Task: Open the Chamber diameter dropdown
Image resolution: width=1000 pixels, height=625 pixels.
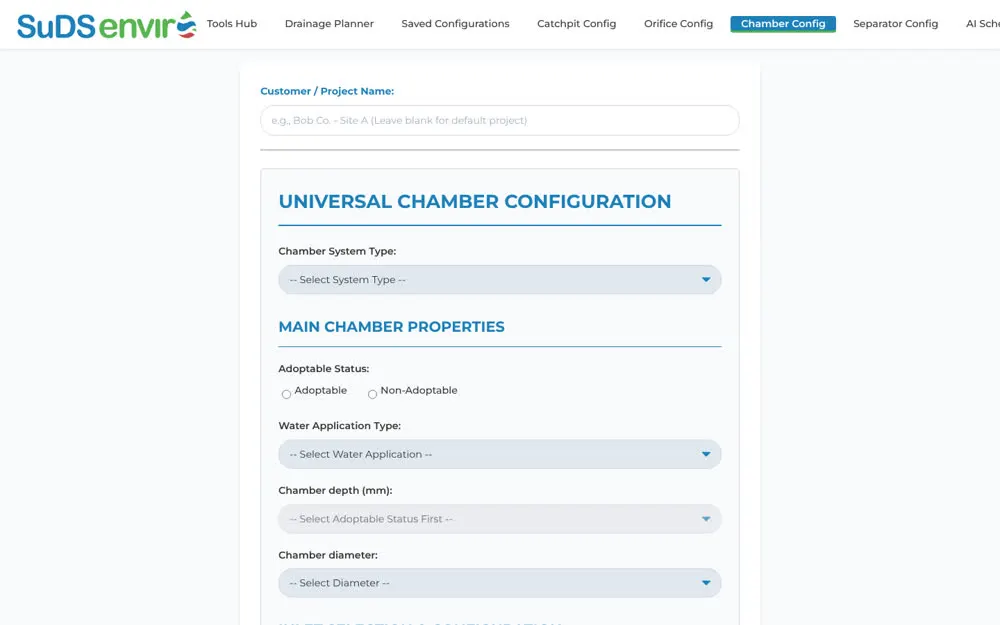Action: pyautogui.click(x=500, y=583)
